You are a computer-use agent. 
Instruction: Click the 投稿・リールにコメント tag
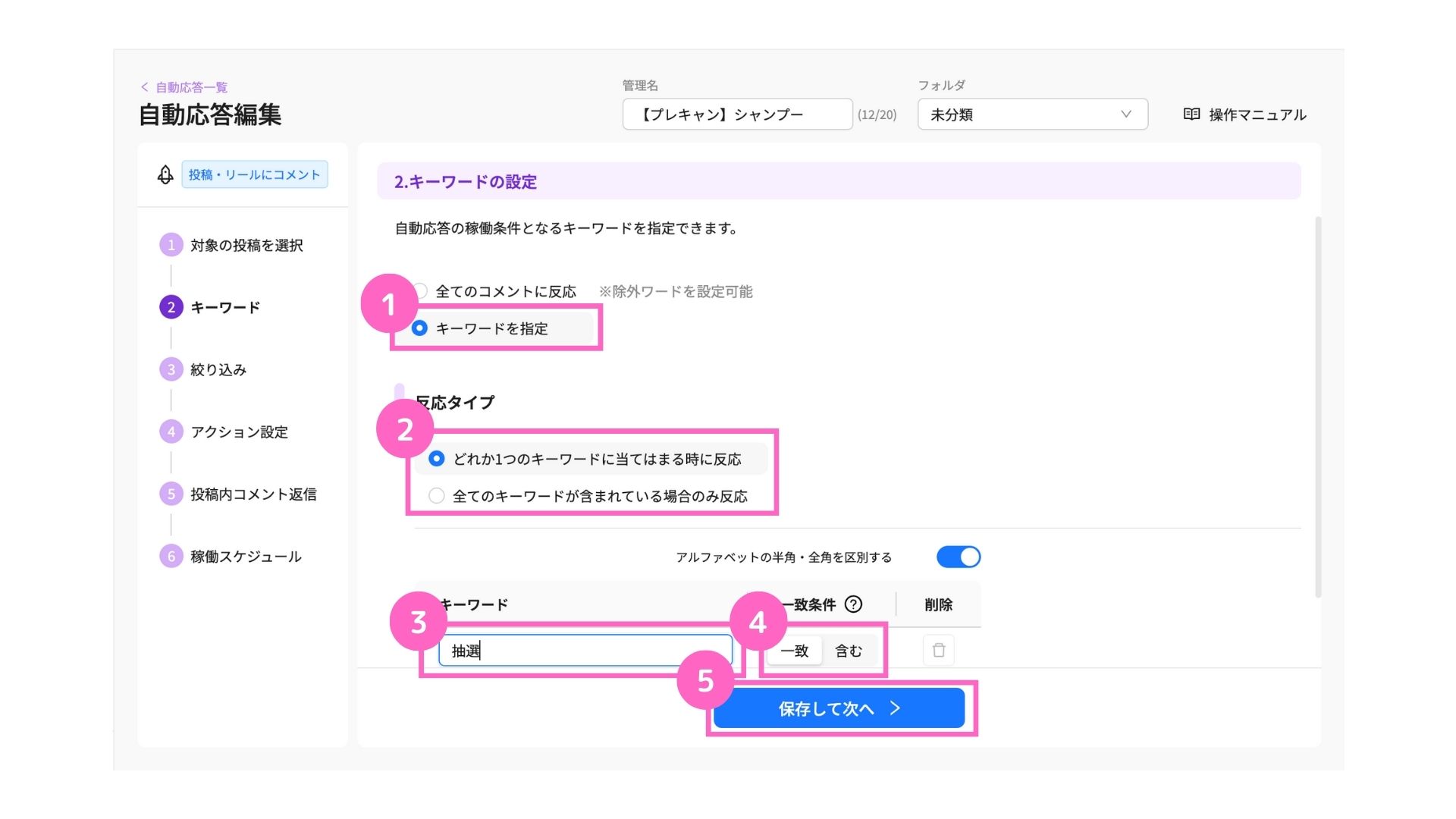pyautogui.click(x=255, y=174)
